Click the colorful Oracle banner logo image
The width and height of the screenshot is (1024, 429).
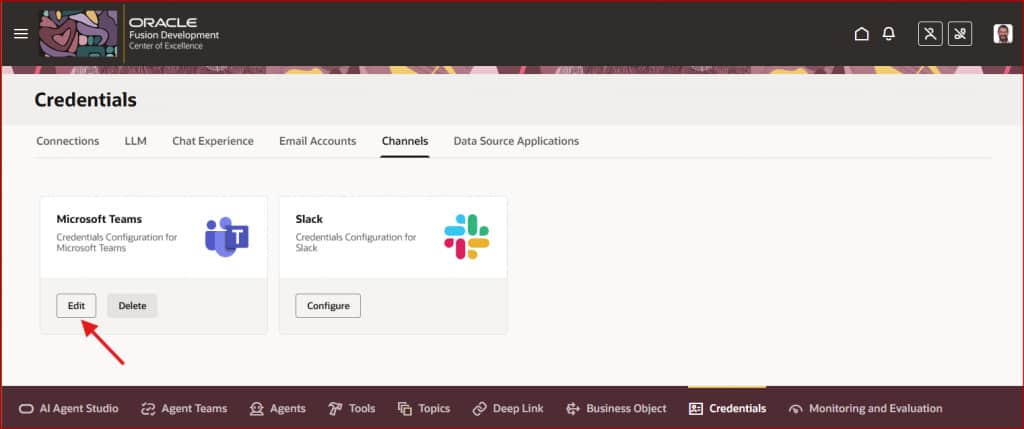click(x=78, y=33)
